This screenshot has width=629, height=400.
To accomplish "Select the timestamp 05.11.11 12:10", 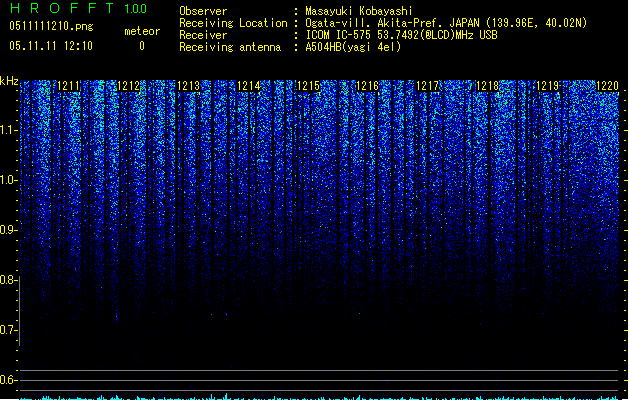I will (x=51, y=46).
